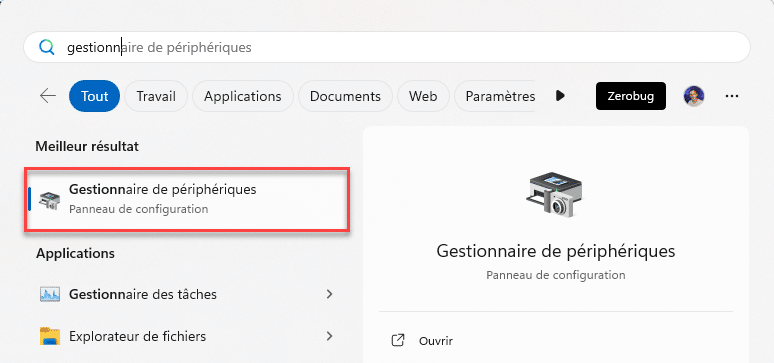Screen dimensions: 774x363
Task: Open the user profile avatar
Action: point(694,96)
